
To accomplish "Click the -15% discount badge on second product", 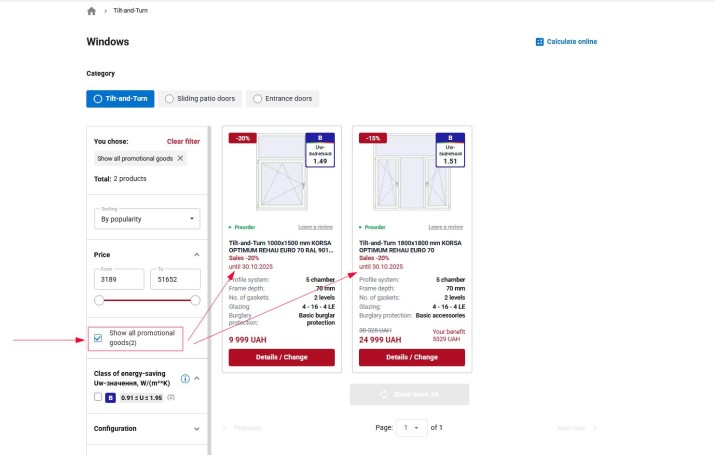I will tap(373, 138).
